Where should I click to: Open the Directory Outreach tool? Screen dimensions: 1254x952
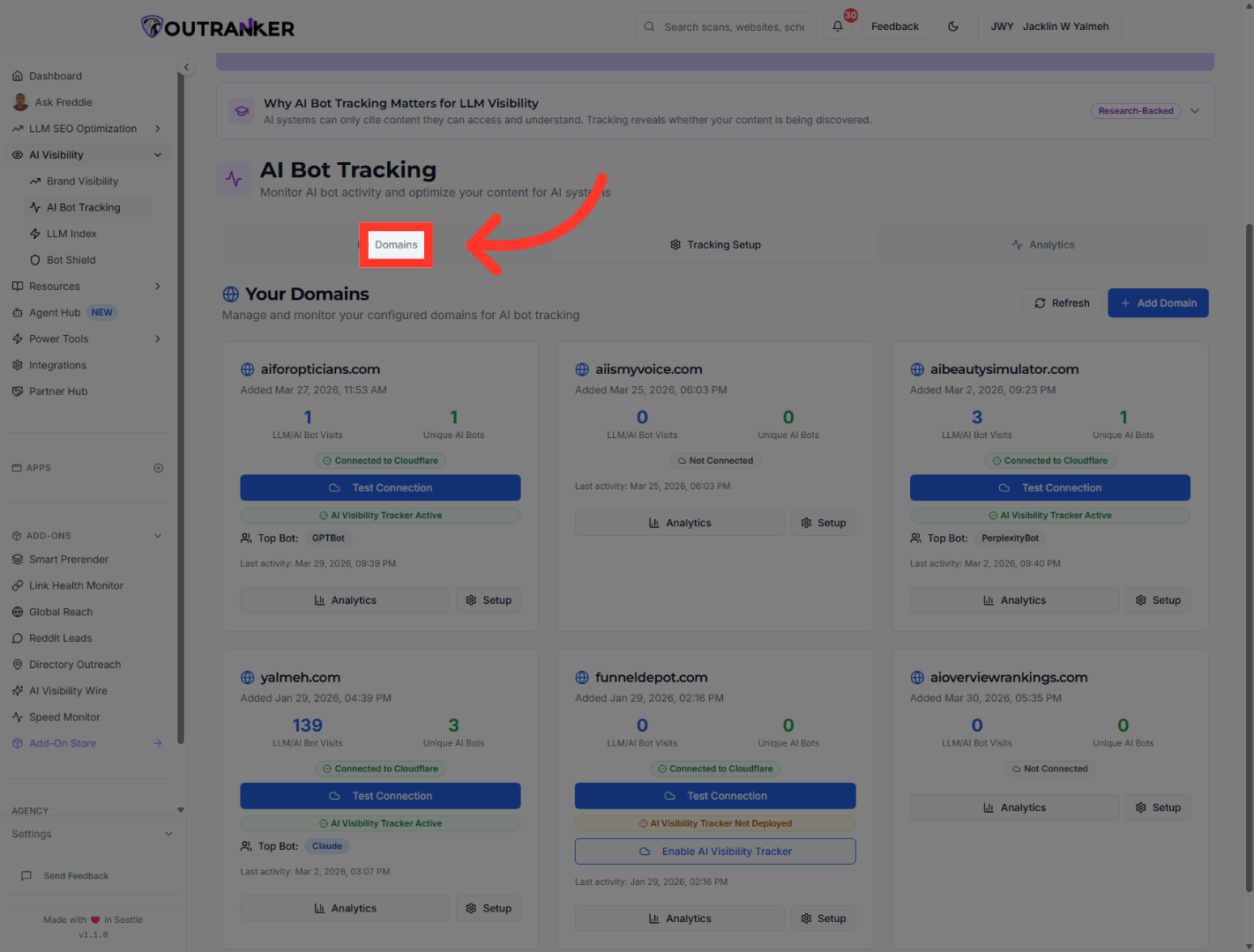74,664
